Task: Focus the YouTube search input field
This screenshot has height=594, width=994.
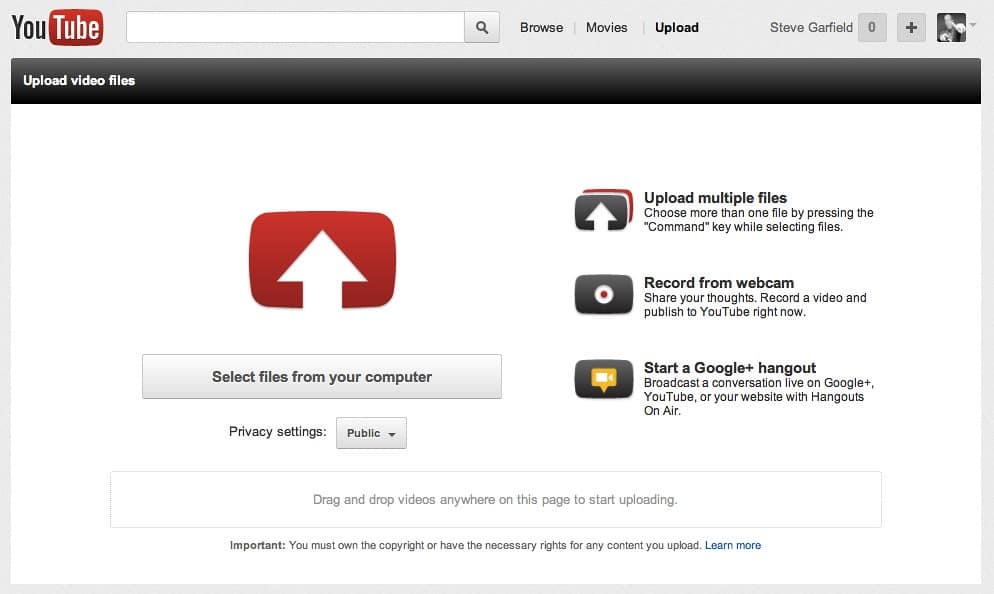Action: [295, 27]
